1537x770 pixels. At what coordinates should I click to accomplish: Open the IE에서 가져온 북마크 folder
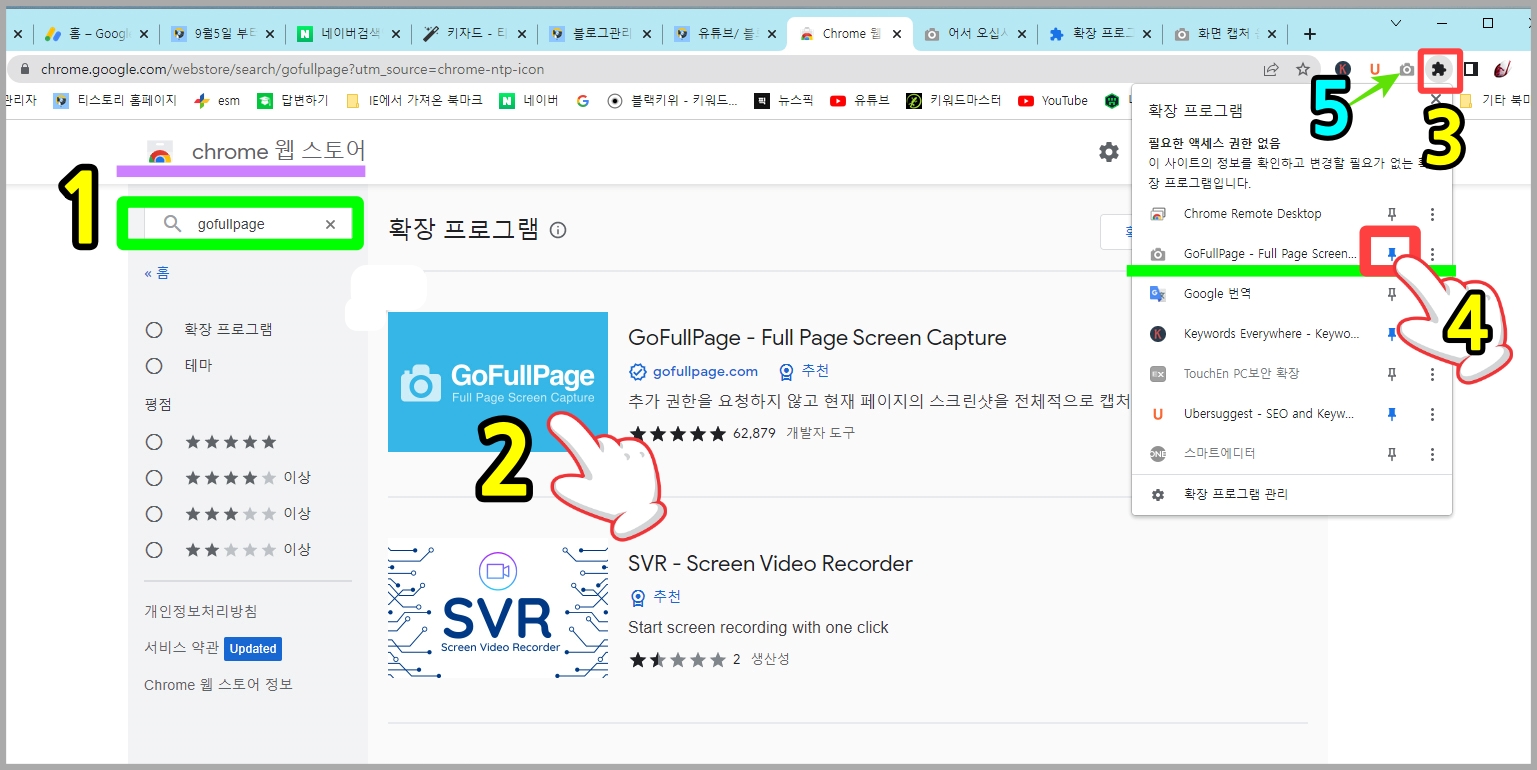[x=414, y=100]
